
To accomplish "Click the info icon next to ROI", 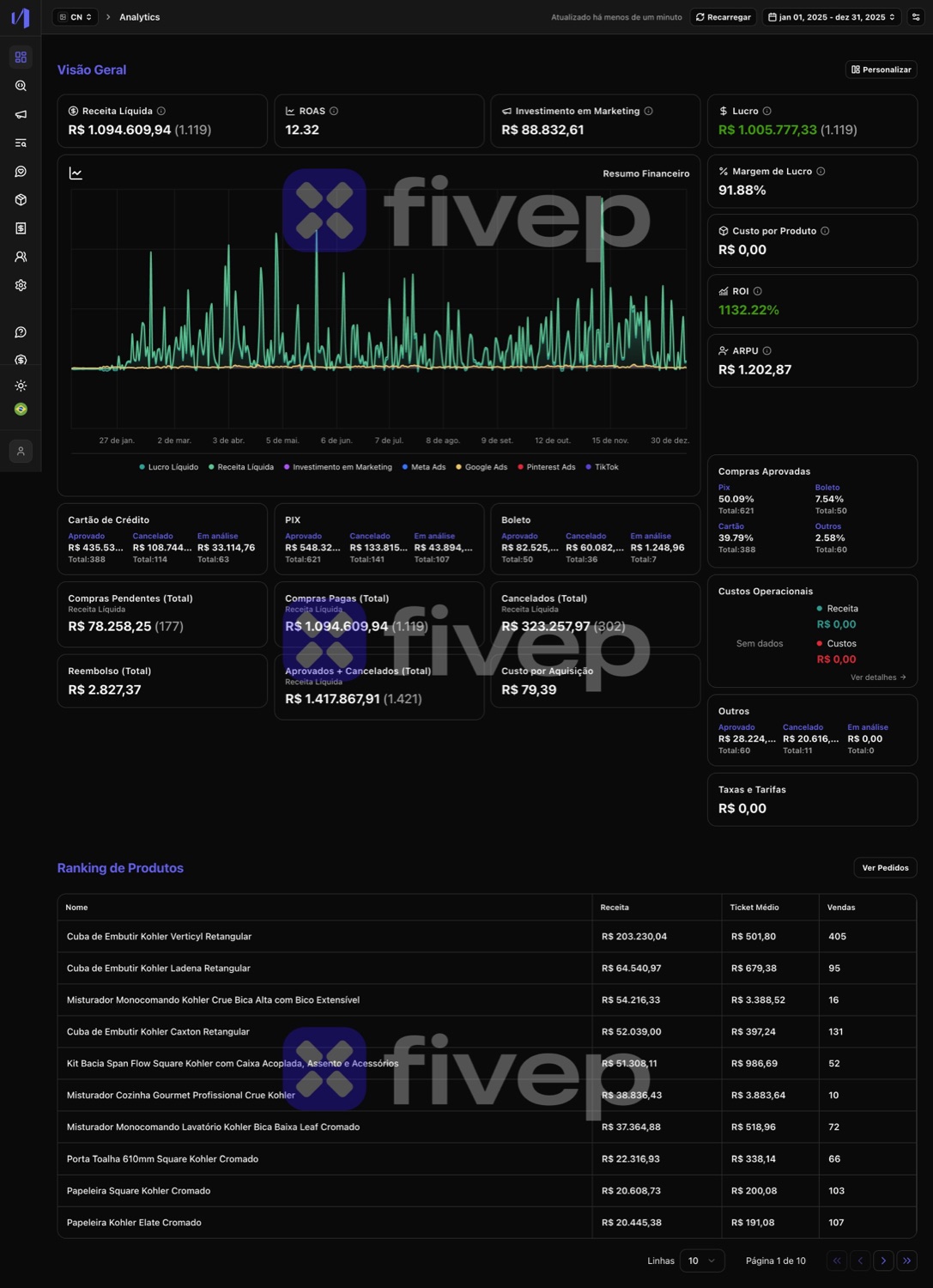I will (x=757, y=291).
